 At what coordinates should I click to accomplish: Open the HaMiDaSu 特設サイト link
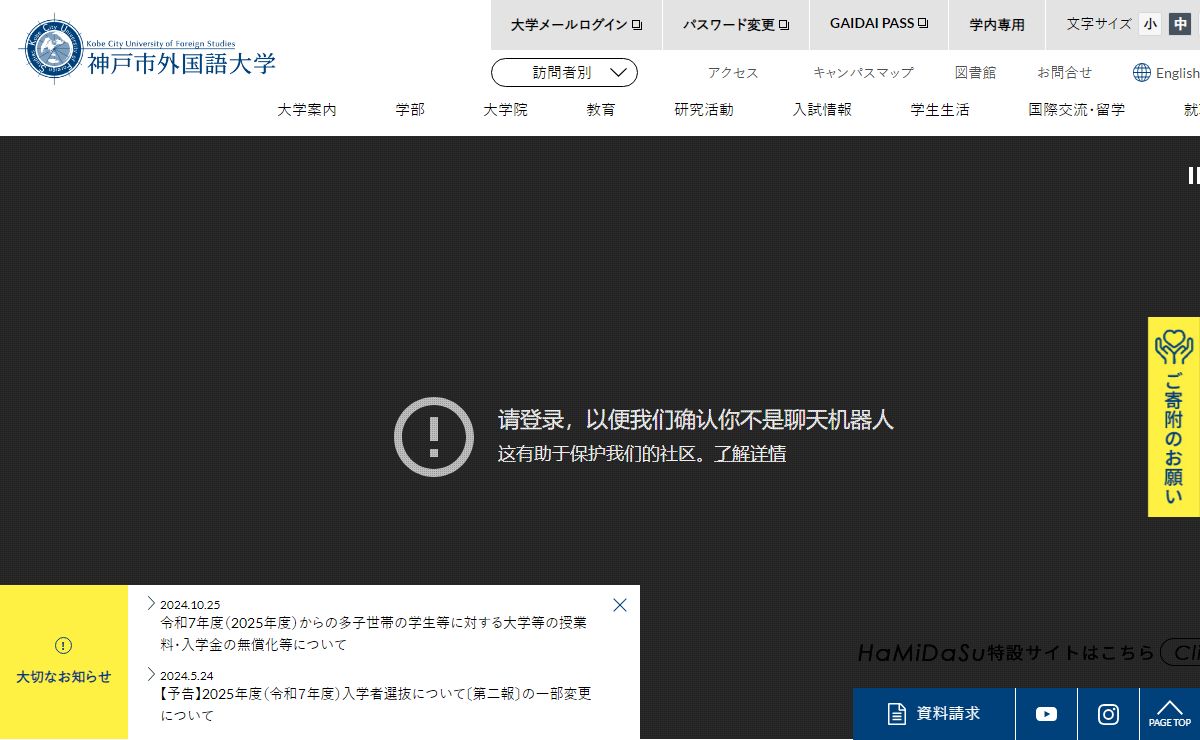pyautogui.click(x=1029, y=653)
